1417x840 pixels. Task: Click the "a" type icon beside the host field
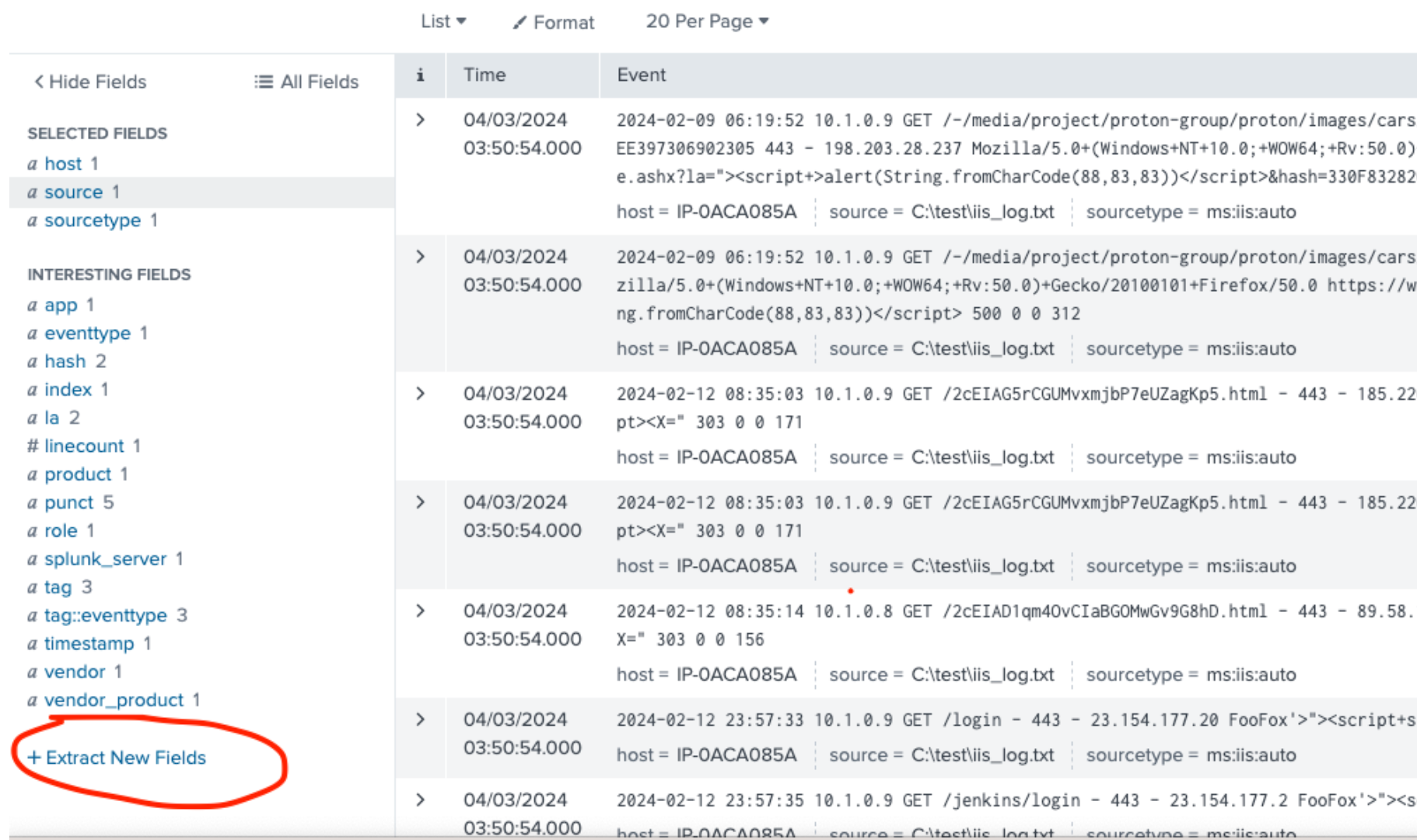33,163
